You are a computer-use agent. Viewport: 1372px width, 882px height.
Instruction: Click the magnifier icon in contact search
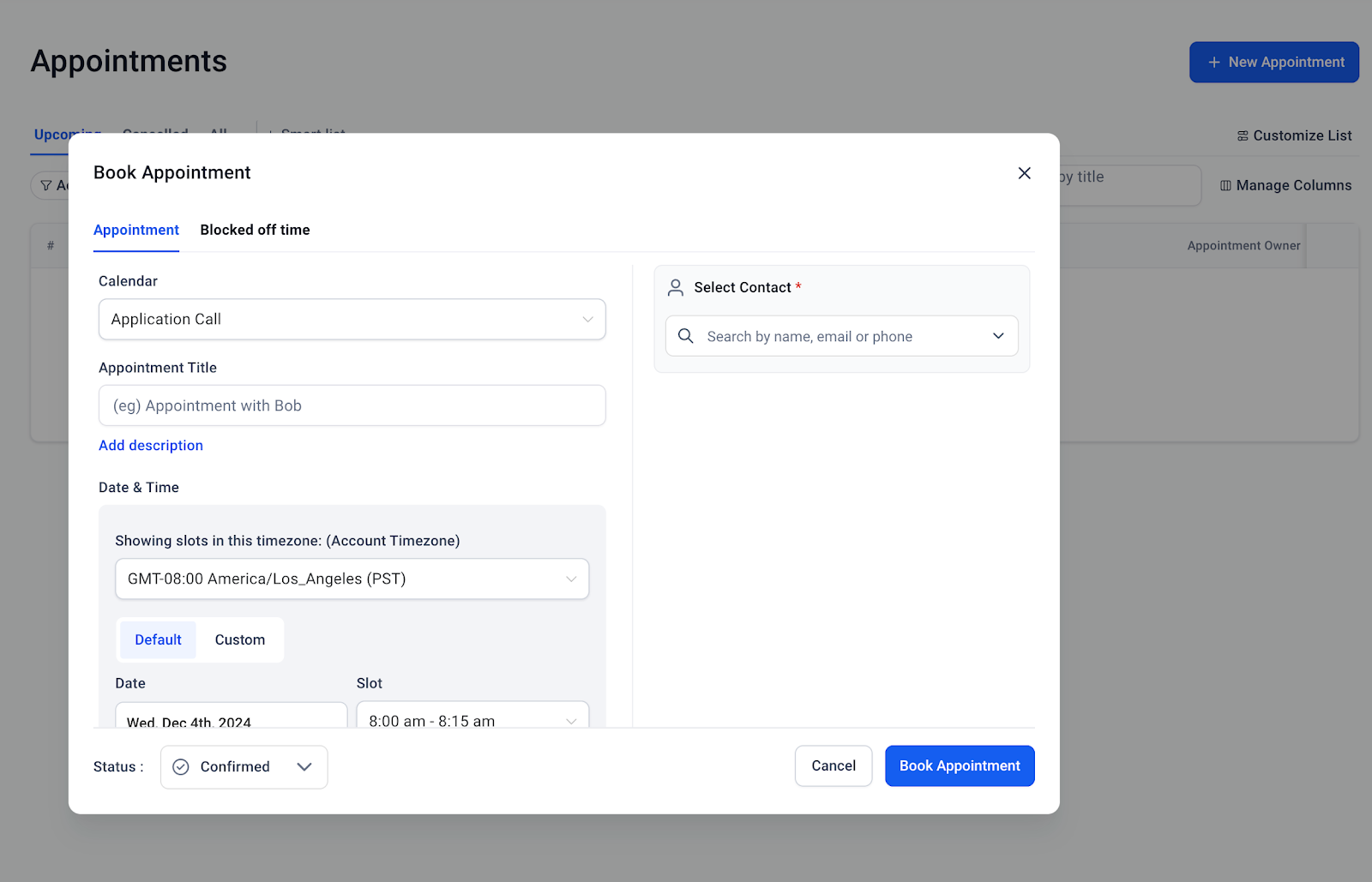tap(686, 336)
